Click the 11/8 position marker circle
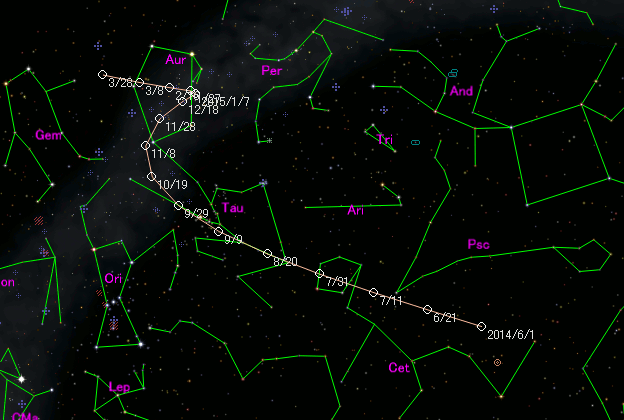 (145, 146)
